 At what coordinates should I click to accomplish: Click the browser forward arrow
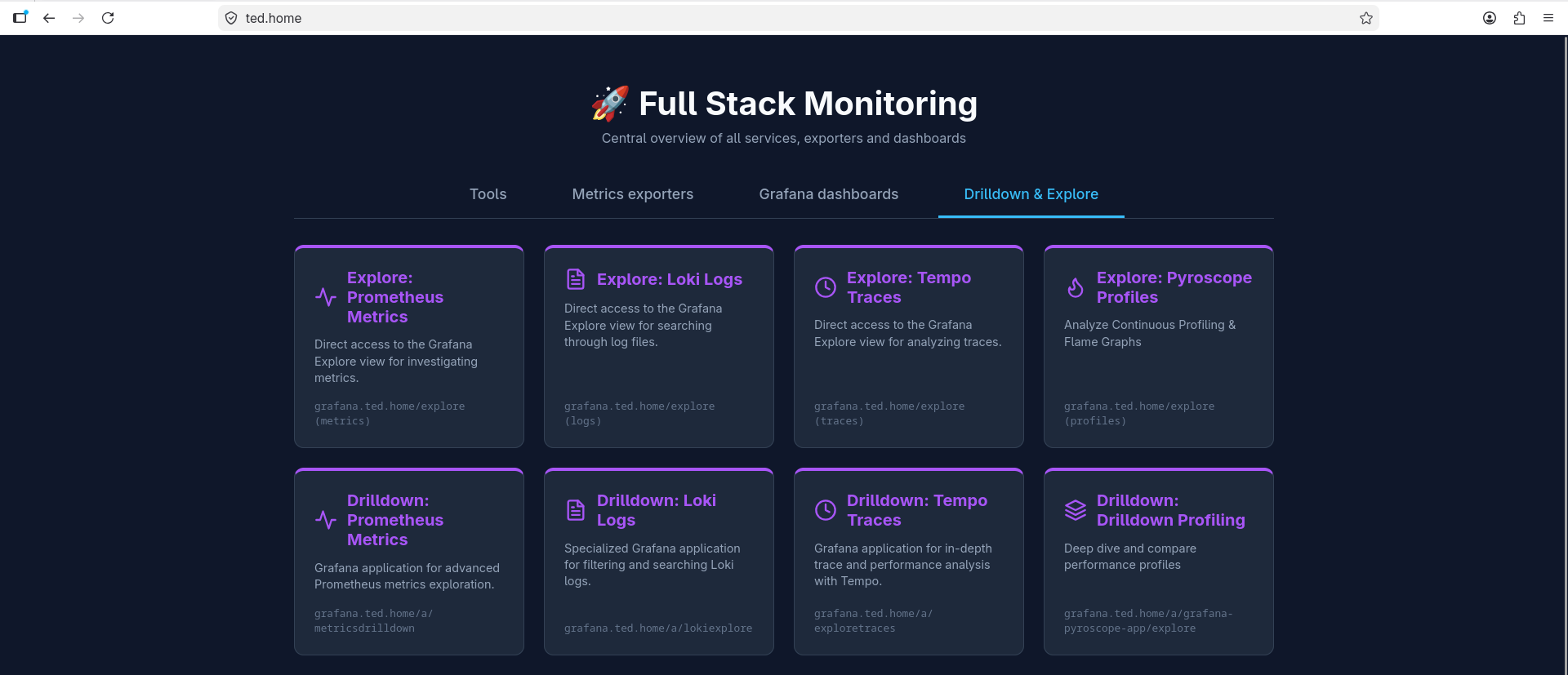click(78, 18)
